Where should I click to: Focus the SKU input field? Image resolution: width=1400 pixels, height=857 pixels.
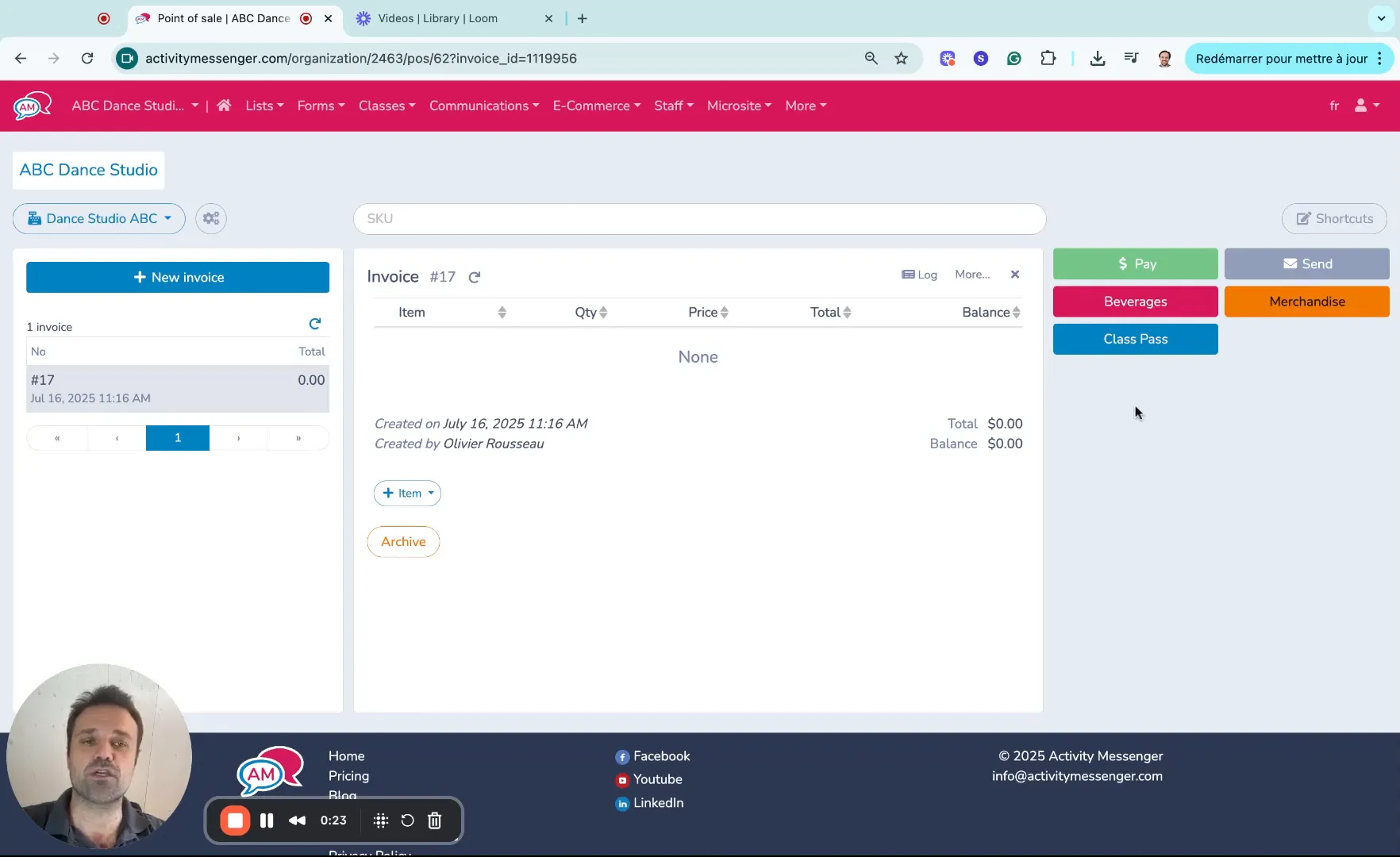click(x=699, y=218)
